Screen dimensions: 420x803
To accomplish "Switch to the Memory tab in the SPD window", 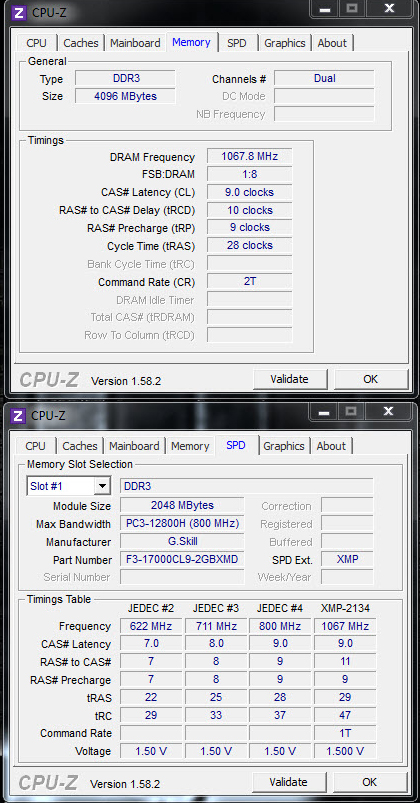I will pyautogui.click(x=190, y=446).
